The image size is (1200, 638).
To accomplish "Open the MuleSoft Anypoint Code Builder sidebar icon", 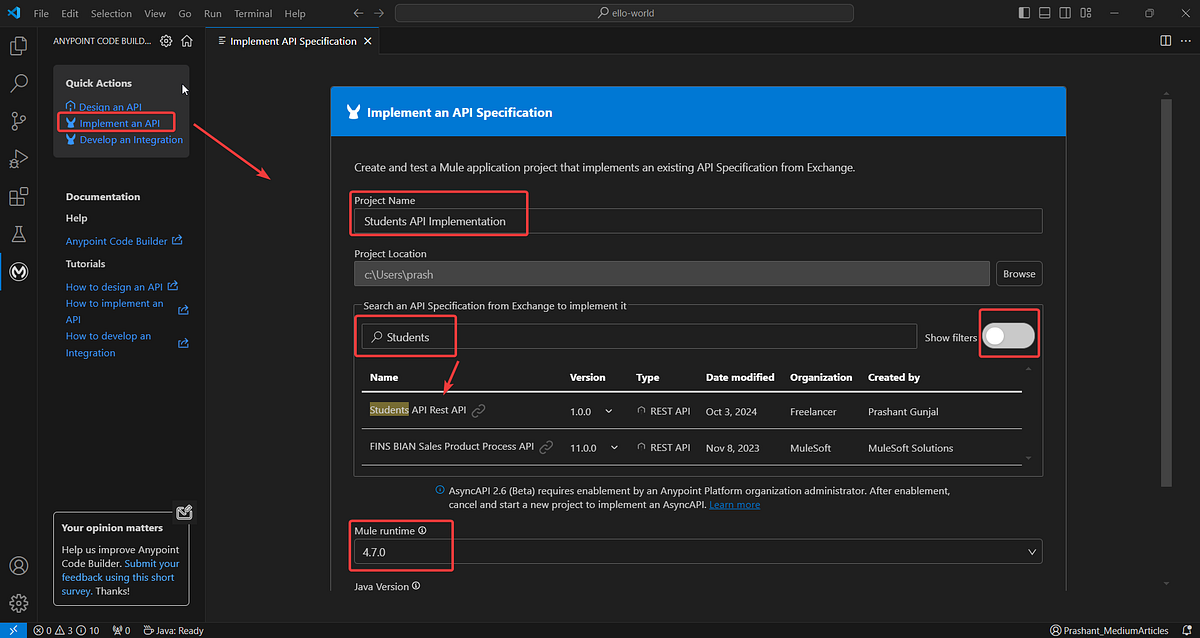I will [18, 271].
